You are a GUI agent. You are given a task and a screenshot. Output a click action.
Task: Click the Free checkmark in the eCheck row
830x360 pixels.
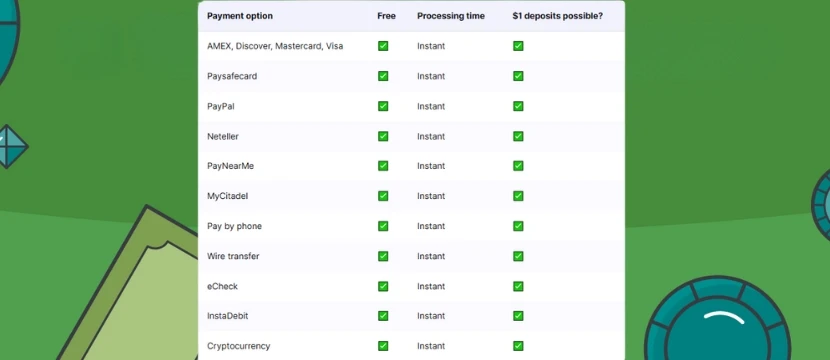[383, 286]
